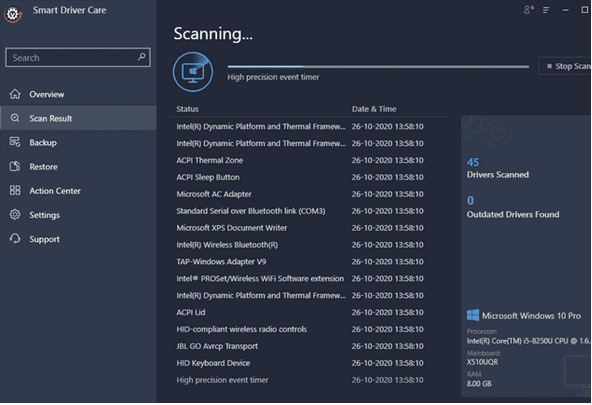Click the Settings gear icon
592x405 pixels.
15,215
